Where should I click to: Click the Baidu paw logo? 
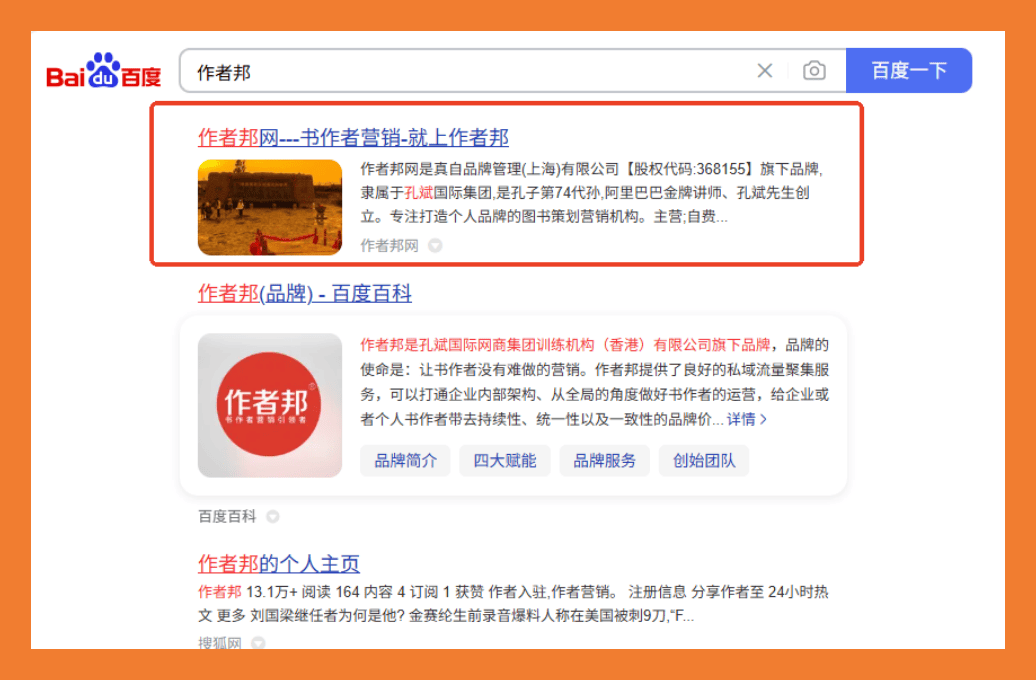(x=104, y=71)
